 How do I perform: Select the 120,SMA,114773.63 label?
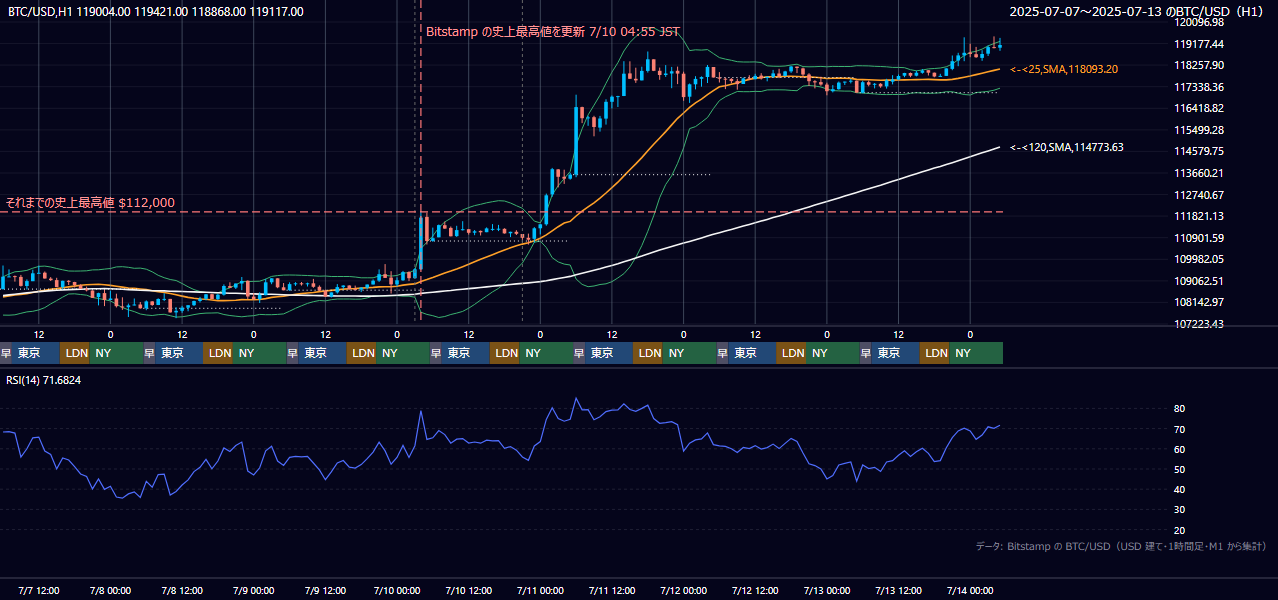pos(1067,148)
